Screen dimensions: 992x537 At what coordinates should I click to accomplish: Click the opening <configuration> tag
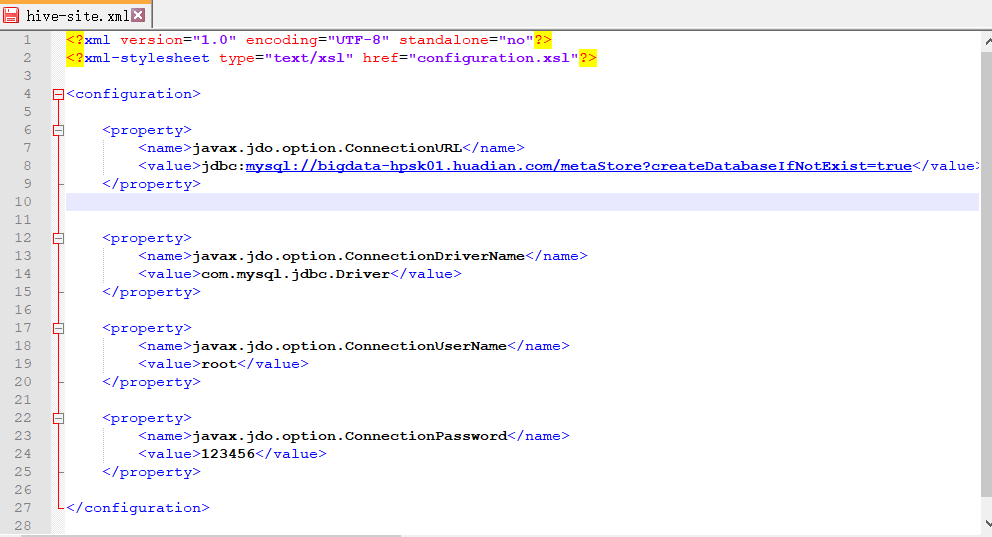pyautogui.click(x=133, y=94)
